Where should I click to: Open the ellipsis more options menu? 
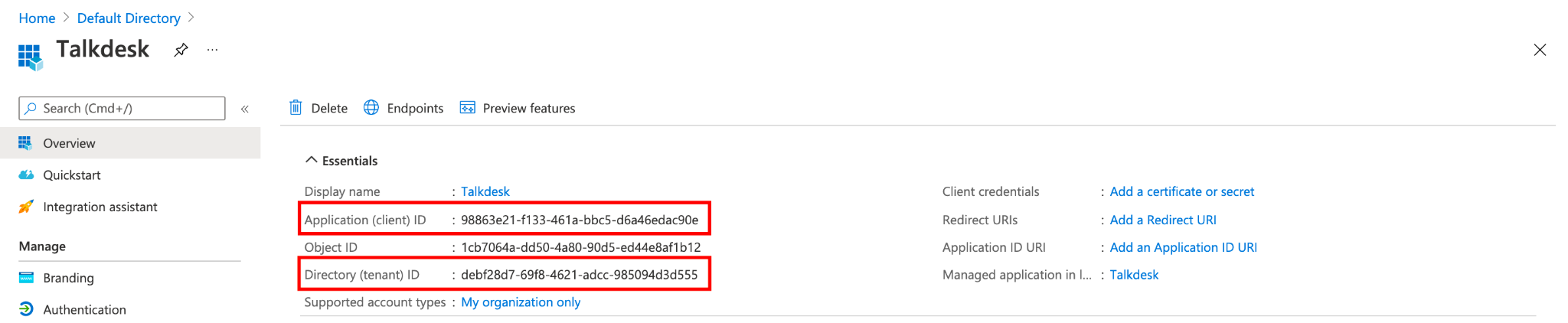[x=212, y=50]
